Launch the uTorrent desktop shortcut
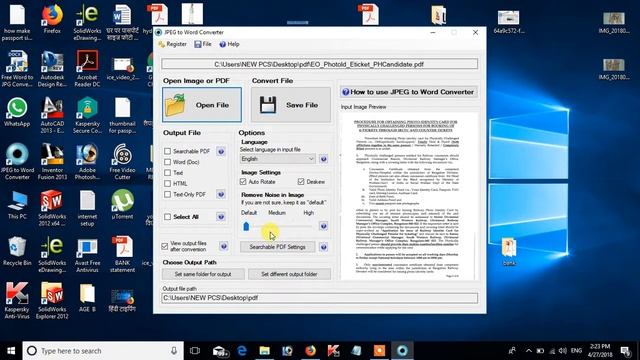This screenshot has width=640, height=360. 122,204
